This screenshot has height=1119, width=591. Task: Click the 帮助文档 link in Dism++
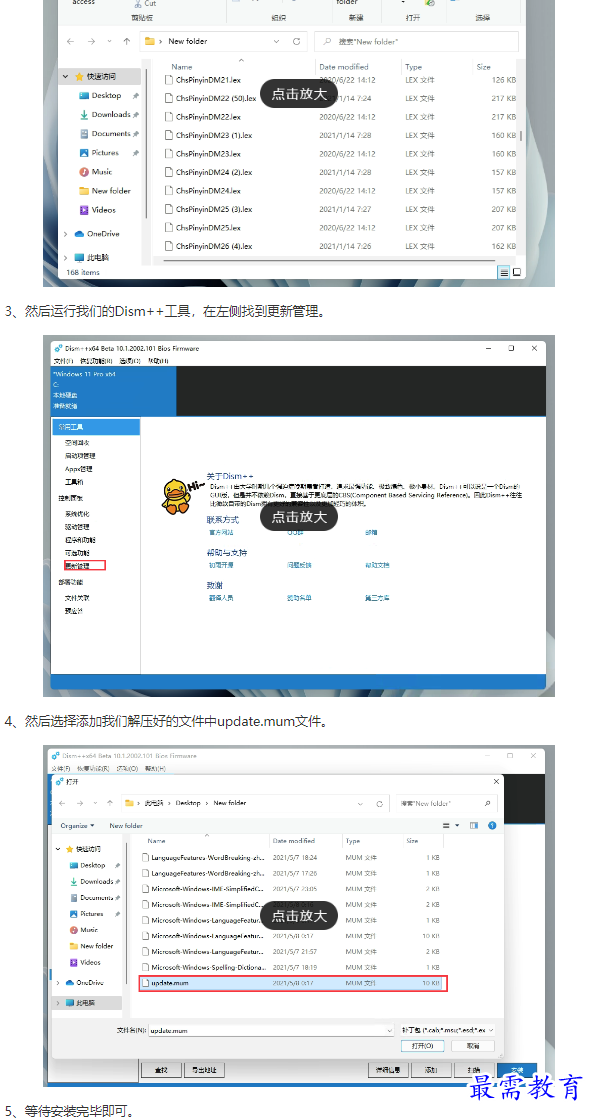[377, 565]
